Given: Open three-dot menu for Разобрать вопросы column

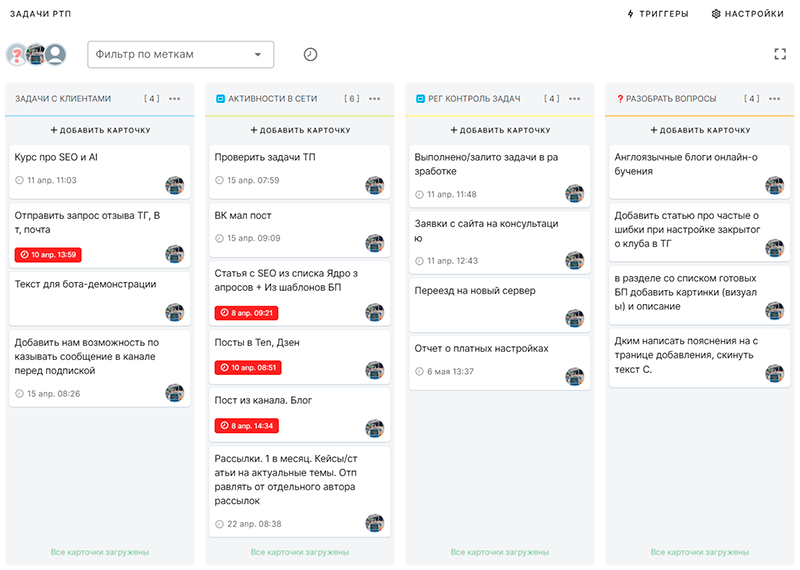Looking at the screenshot, I should pyautogui.click(x=775, y=99).
